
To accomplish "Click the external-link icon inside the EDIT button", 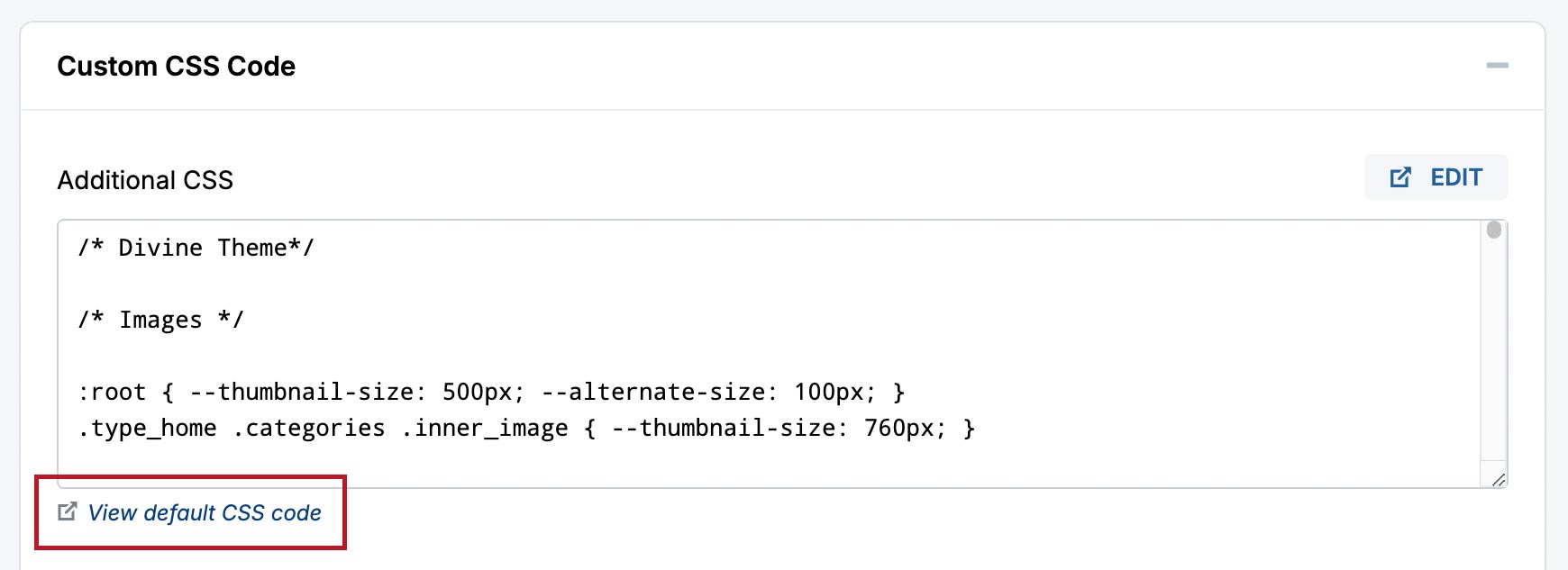I will click(x=1399, y=177).
